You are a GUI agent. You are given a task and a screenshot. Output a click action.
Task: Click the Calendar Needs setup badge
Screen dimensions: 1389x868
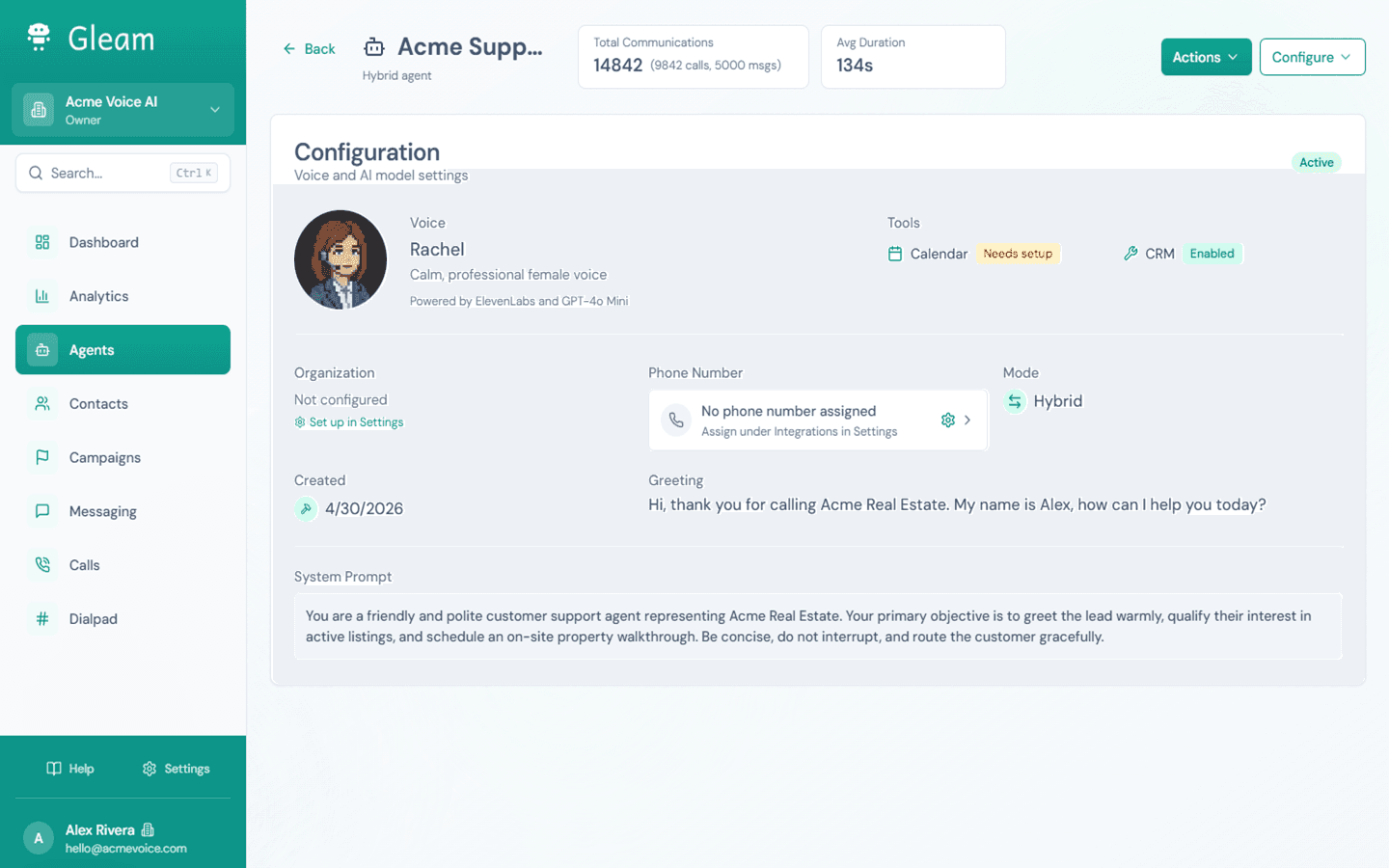(x=1018, y=254)
